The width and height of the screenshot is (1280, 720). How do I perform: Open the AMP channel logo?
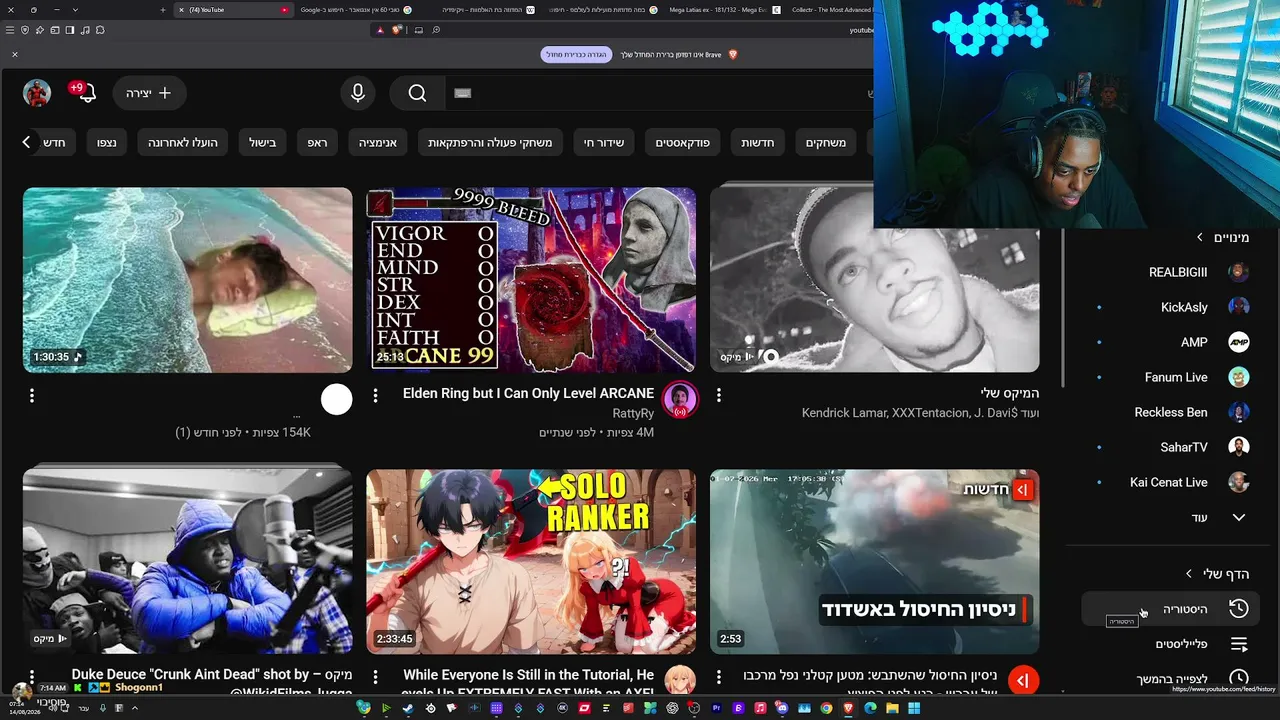[x=1238, y=342]
